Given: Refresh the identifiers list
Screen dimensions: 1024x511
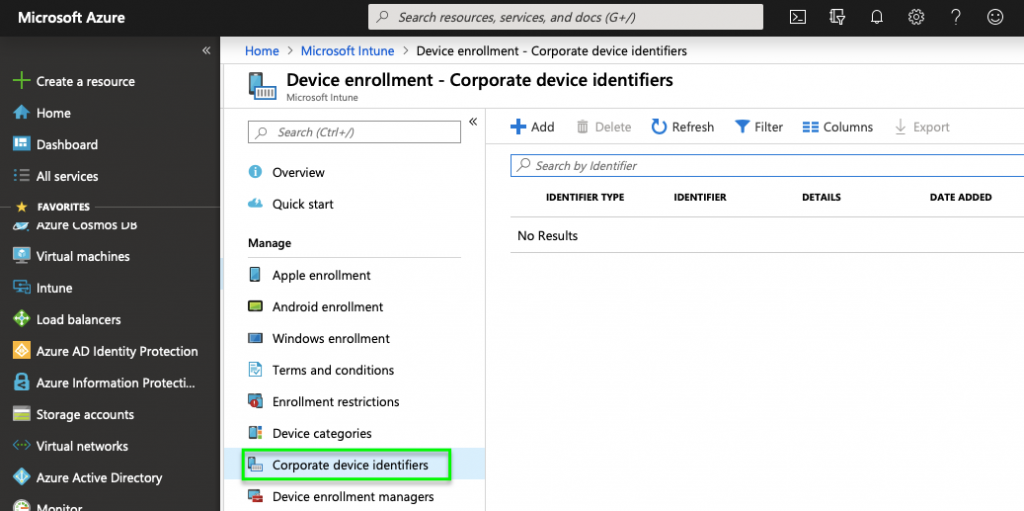Looking at the screenshot, I should point(682,127).
